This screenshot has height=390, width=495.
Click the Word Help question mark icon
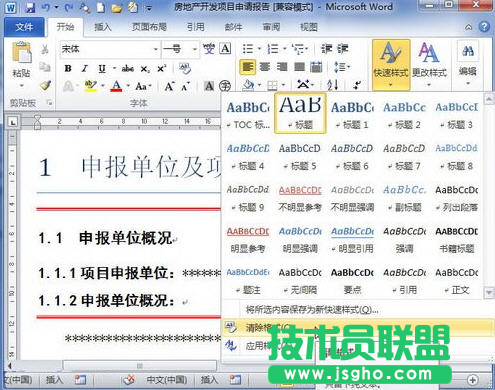pos(484,26)
